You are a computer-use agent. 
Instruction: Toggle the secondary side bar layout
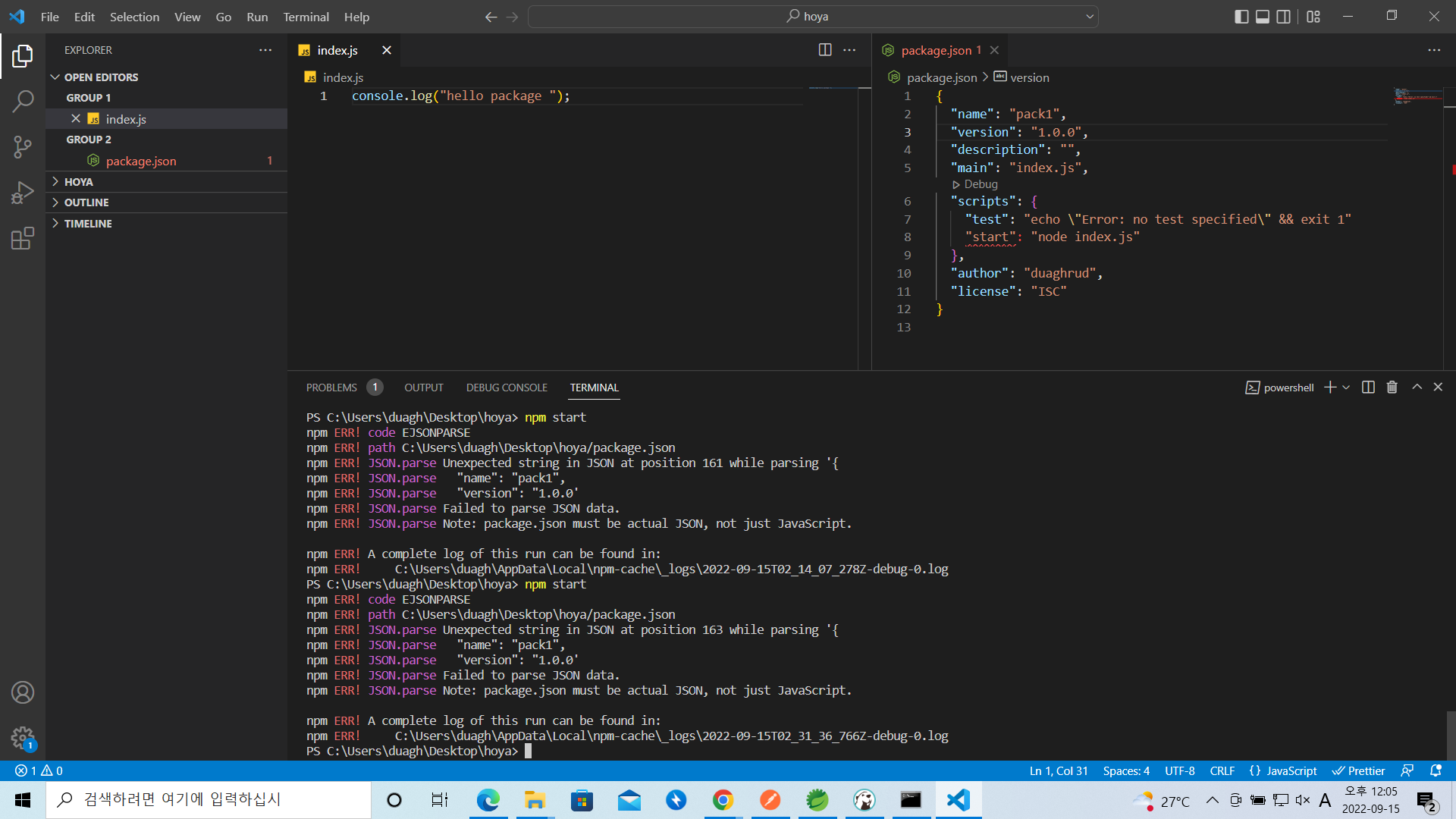(x=1284, y=17)
